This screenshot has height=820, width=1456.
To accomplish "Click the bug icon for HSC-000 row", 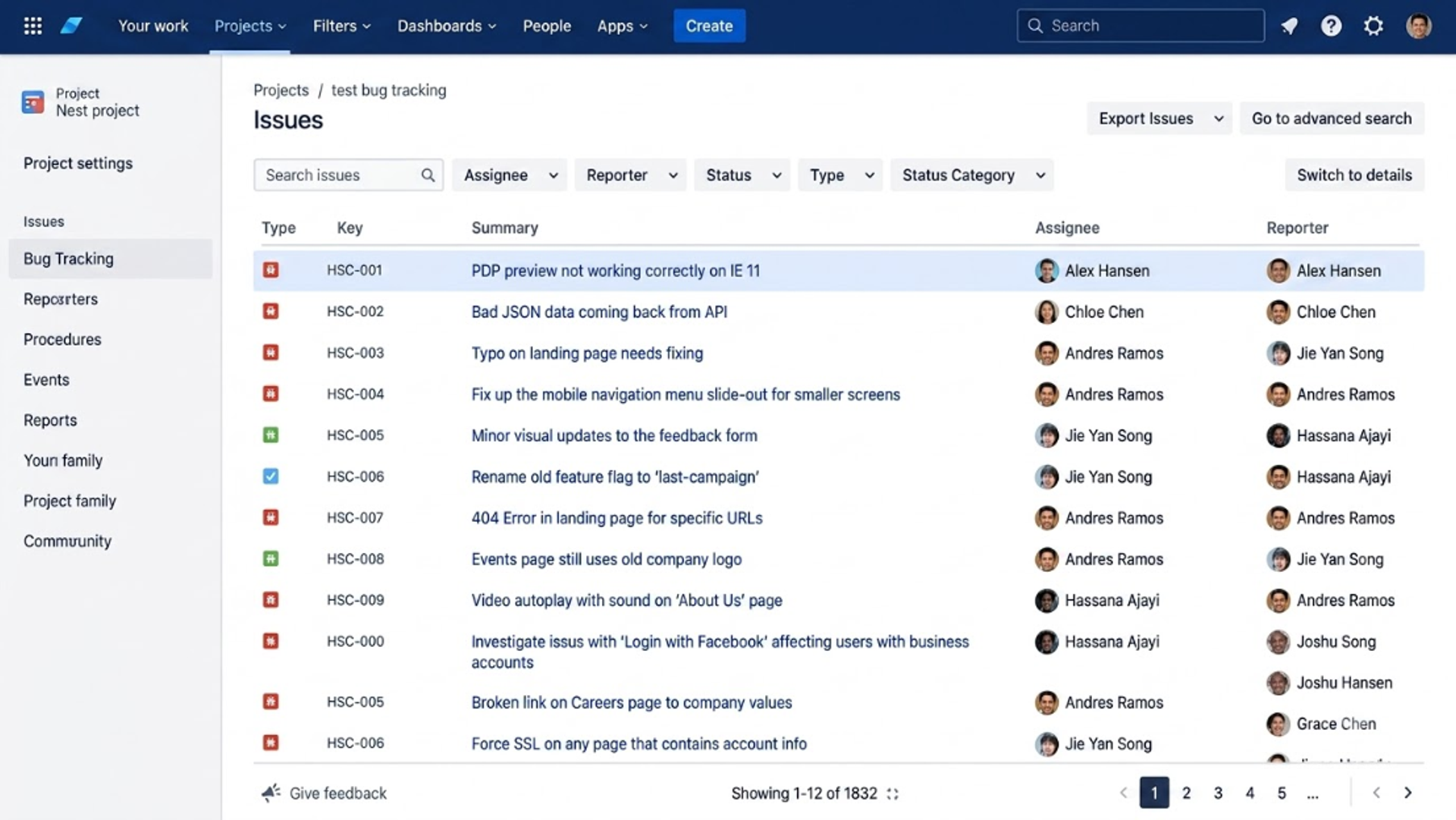I will click(x=271, y=641).
